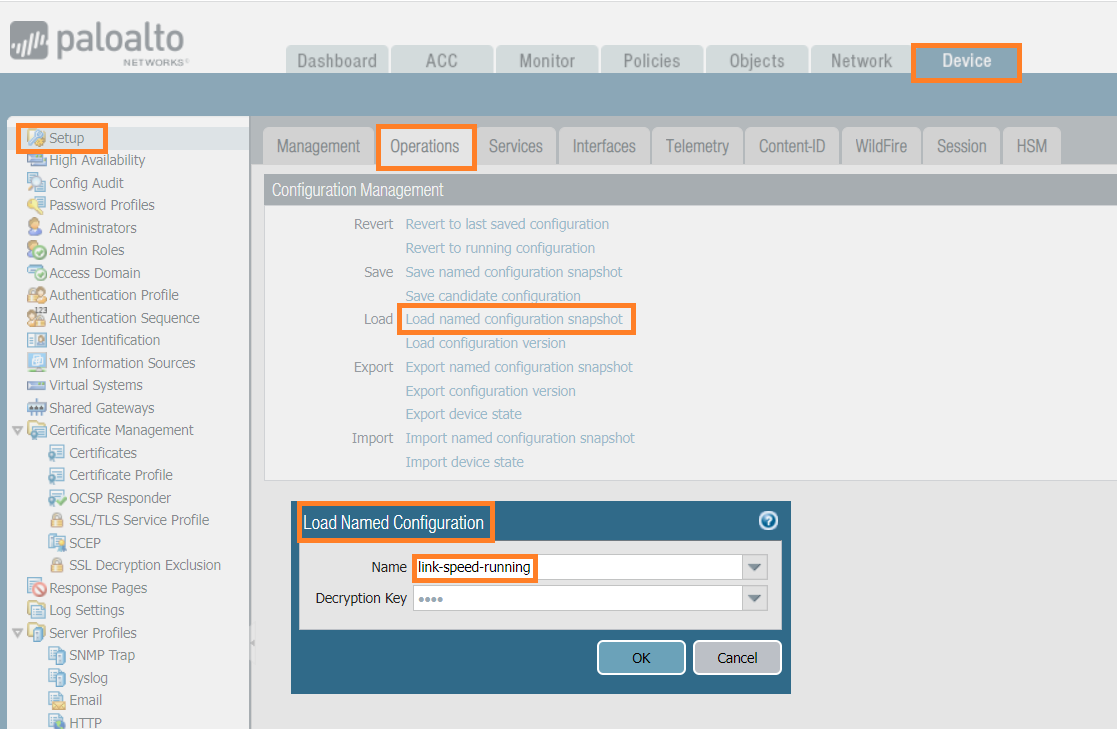Open the Decryption Key dropdown
Viewport: 1117px width, 729px height.
(x=753, y=597)
